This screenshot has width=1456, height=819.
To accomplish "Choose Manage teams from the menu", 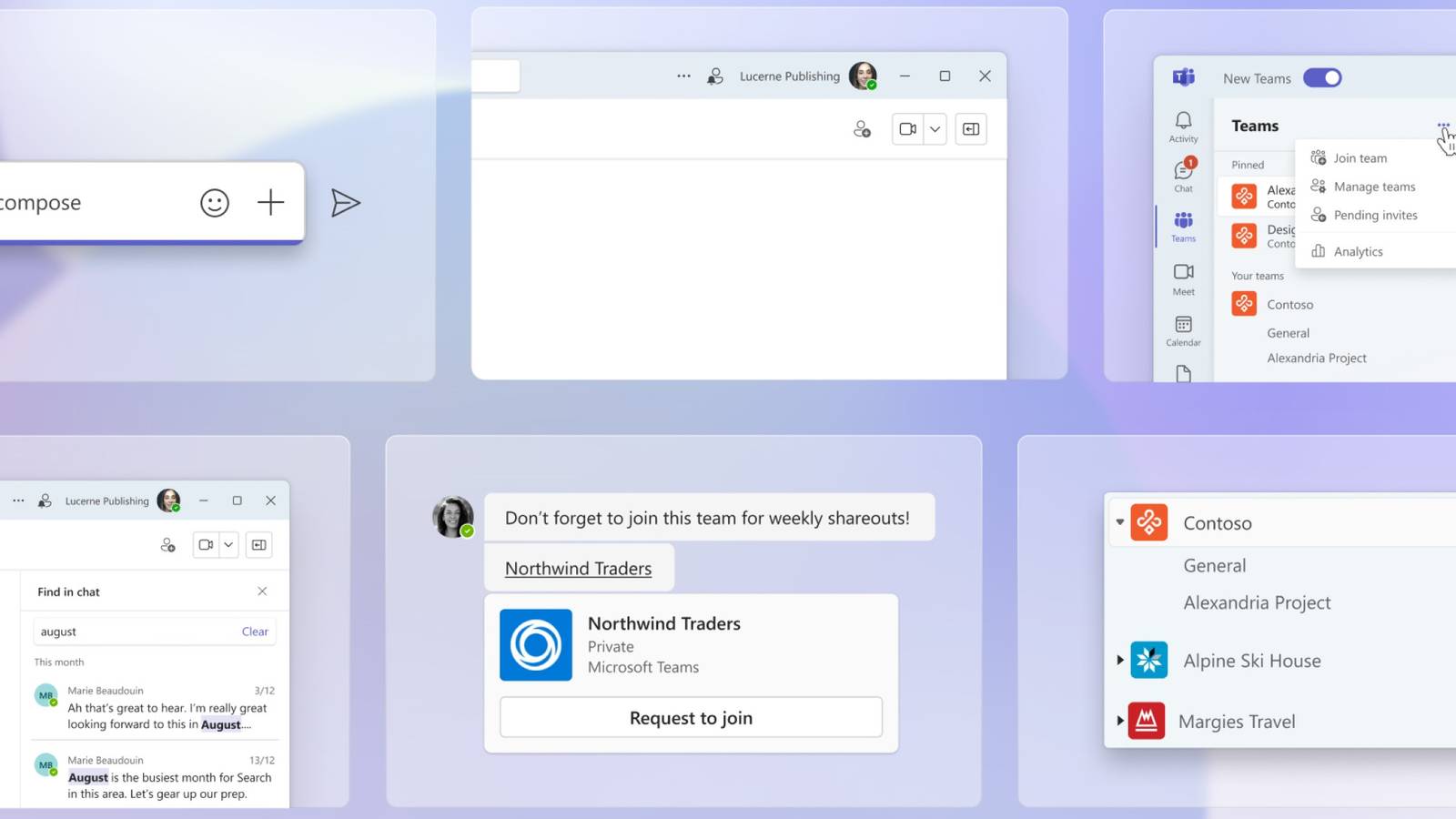I will pos(1373,186).
